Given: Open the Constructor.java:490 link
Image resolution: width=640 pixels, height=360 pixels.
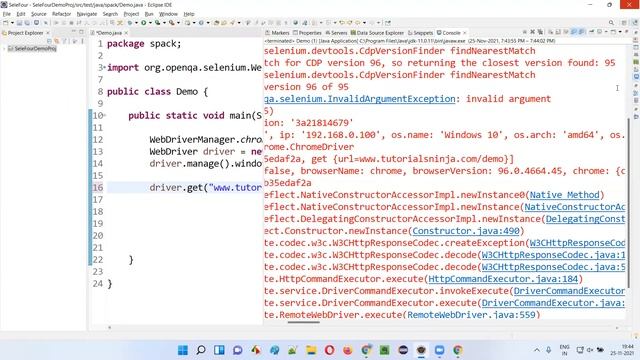Looking at the screenshot, I should pyautogui.click(x=466, y=231).
